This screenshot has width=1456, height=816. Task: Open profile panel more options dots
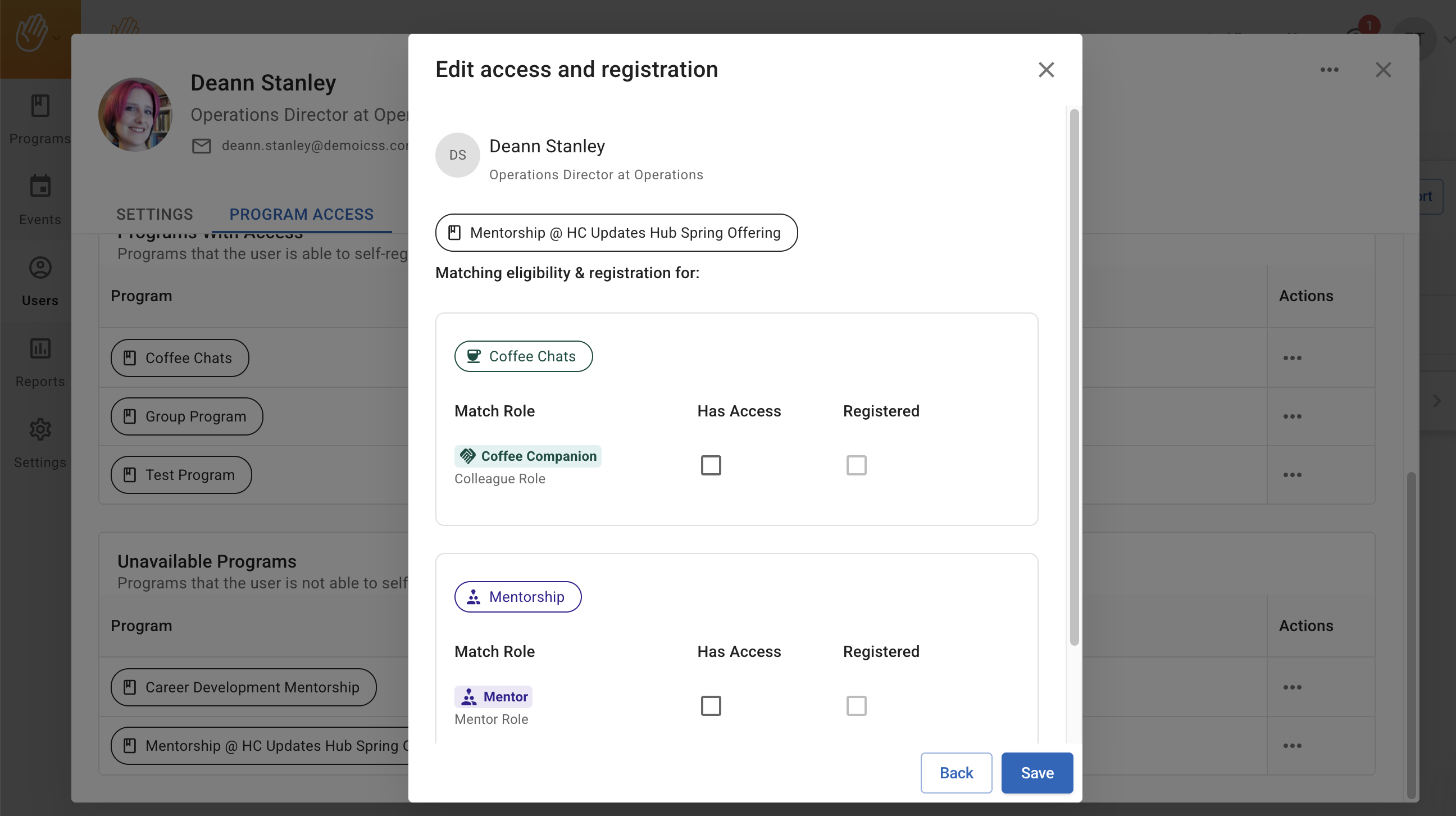tap(1329, 70)
